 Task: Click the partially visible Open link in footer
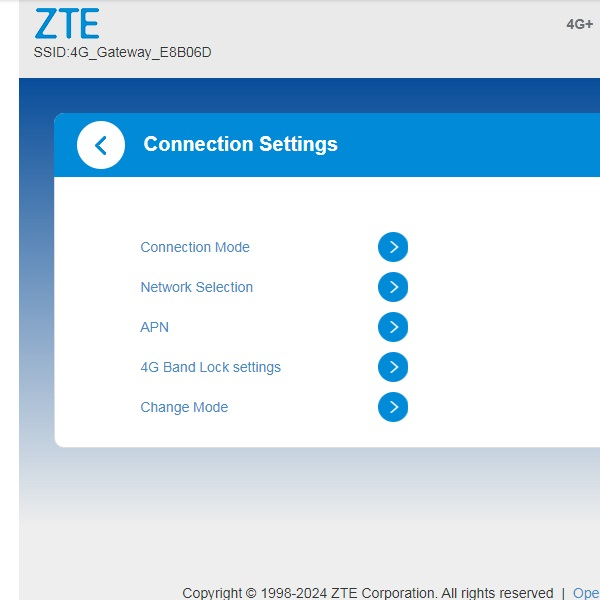[586, 593]
